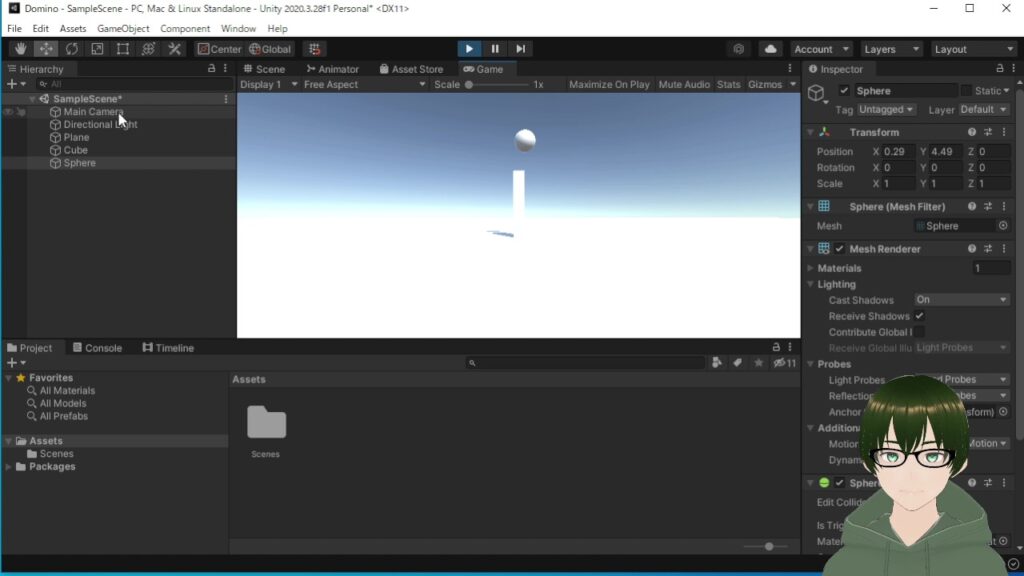Open Layout dropdown
The image size is (1024, 576).
[x=974, y=49]
